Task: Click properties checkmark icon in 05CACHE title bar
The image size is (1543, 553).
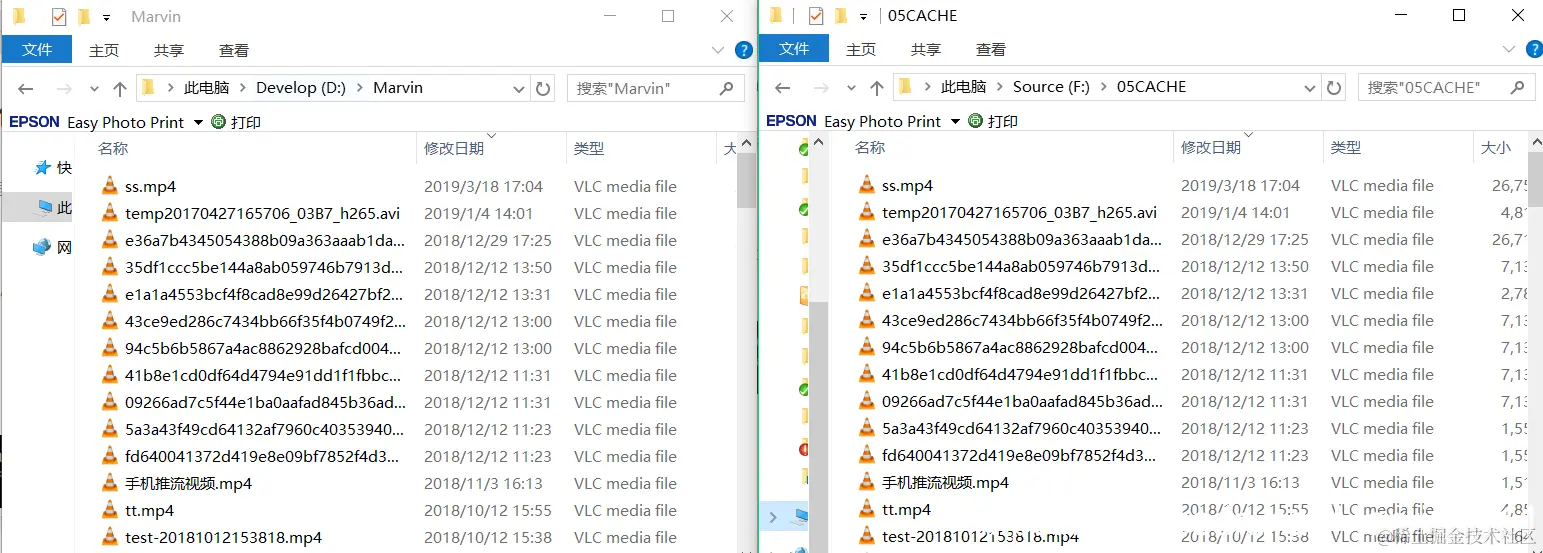Action: [x=815, y=16]
